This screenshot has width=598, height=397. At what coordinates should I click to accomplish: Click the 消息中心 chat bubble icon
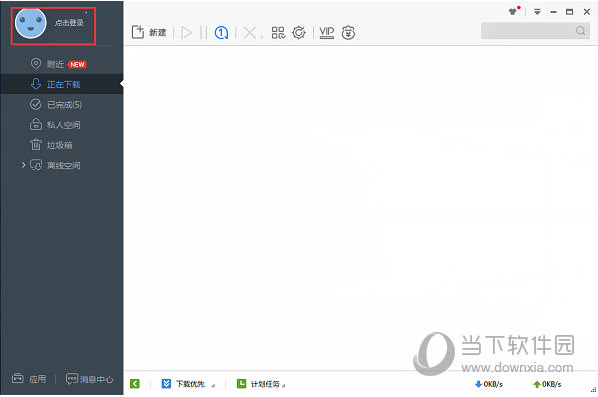tap(72, 378)
